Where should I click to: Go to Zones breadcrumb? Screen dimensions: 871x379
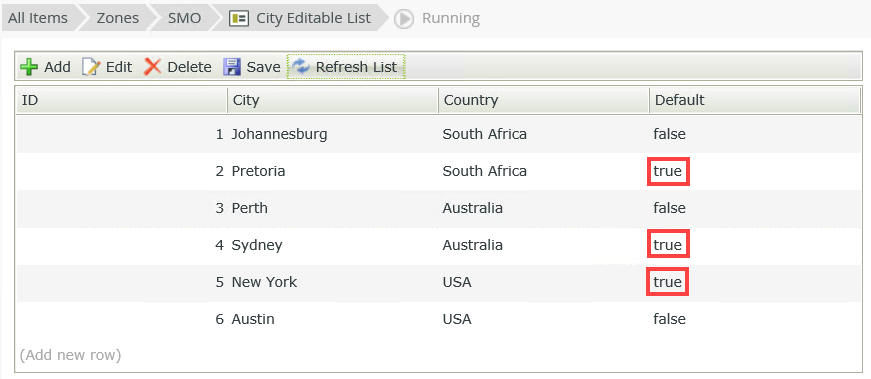point(118,18)
